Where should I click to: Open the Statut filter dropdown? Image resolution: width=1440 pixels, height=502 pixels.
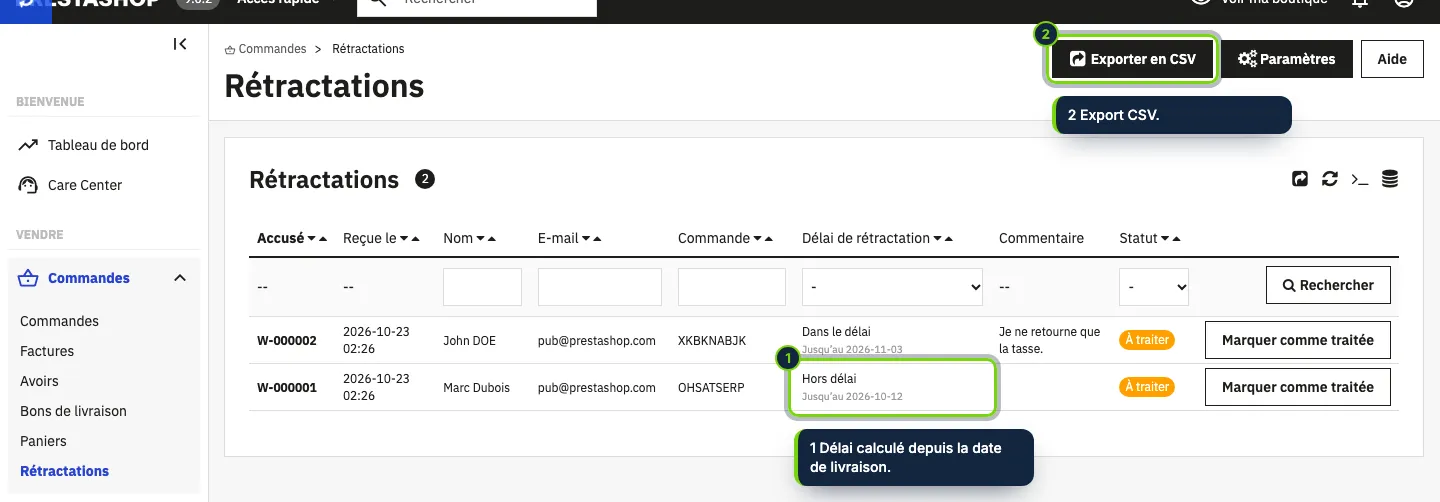coord(1153,287)
